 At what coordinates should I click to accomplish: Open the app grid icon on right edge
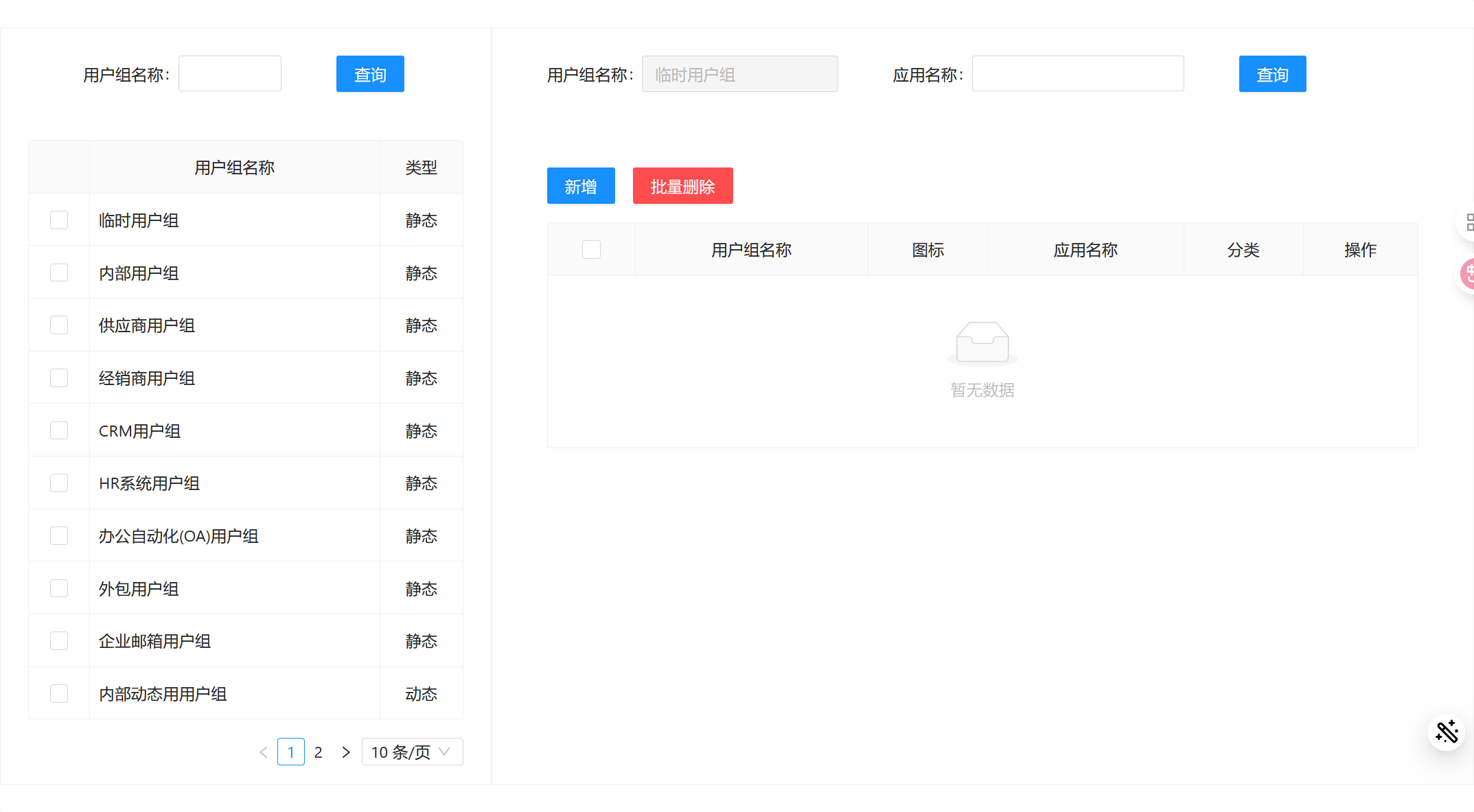[1470, 222]
